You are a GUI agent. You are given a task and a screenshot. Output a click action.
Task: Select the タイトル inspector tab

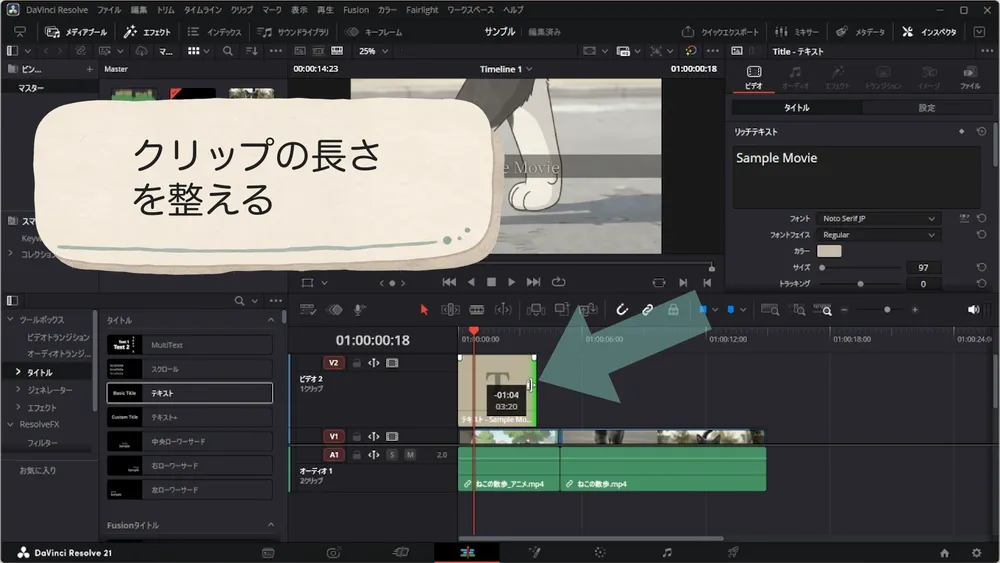pos(797,108)
